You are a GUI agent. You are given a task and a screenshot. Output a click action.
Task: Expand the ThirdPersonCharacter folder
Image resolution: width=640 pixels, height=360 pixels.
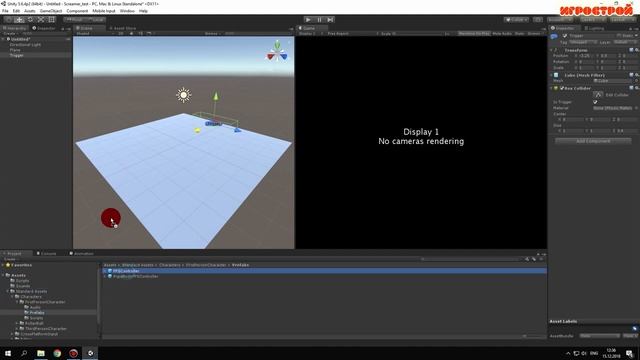click(x=17, y=329)
